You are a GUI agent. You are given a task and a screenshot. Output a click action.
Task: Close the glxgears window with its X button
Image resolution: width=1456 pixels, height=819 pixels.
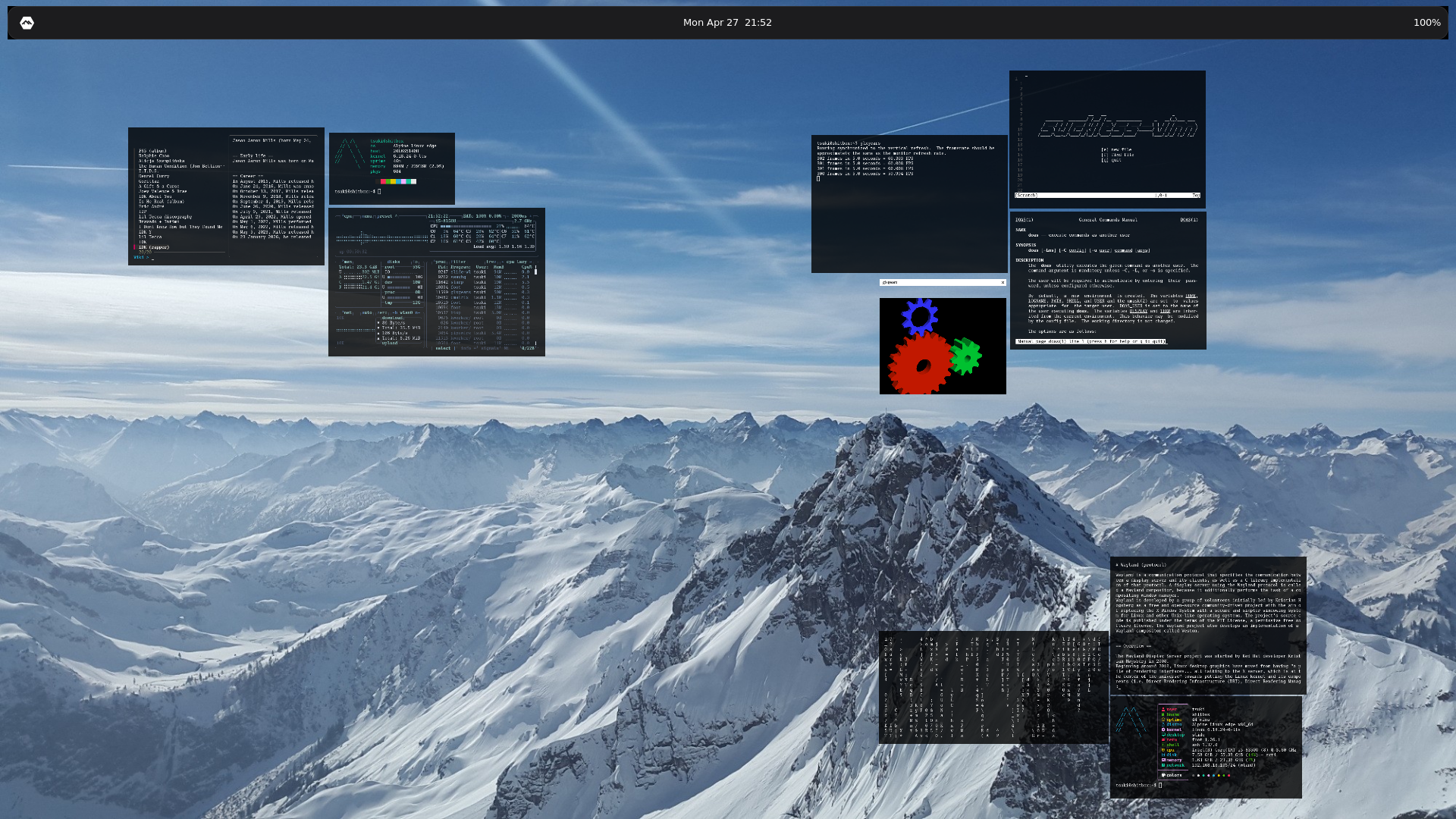click(x=1003, y=282)
